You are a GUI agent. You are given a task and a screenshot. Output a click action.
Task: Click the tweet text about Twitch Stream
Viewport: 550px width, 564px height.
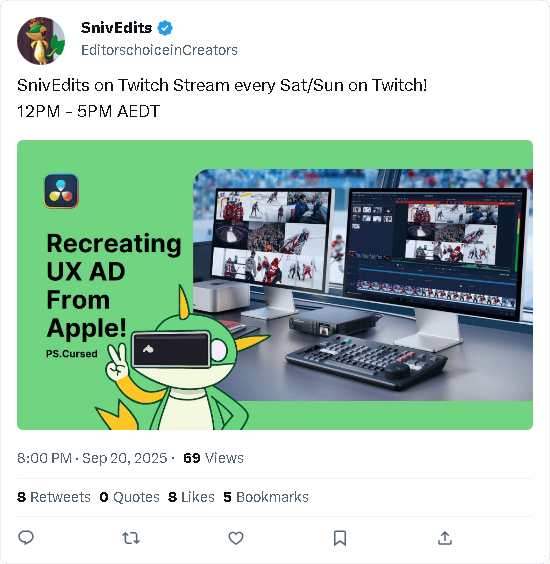pyautogui.click(x=222, y=86)
